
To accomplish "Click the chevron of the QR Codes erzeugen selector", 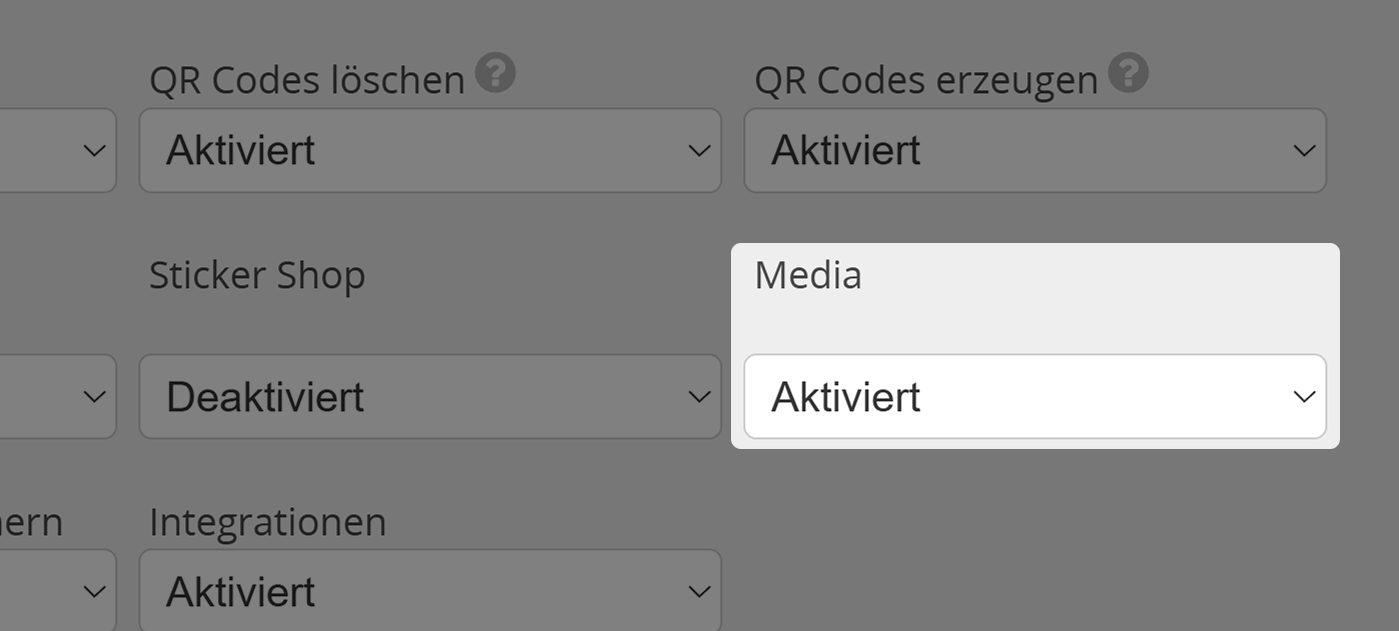I will (1303, 150).
